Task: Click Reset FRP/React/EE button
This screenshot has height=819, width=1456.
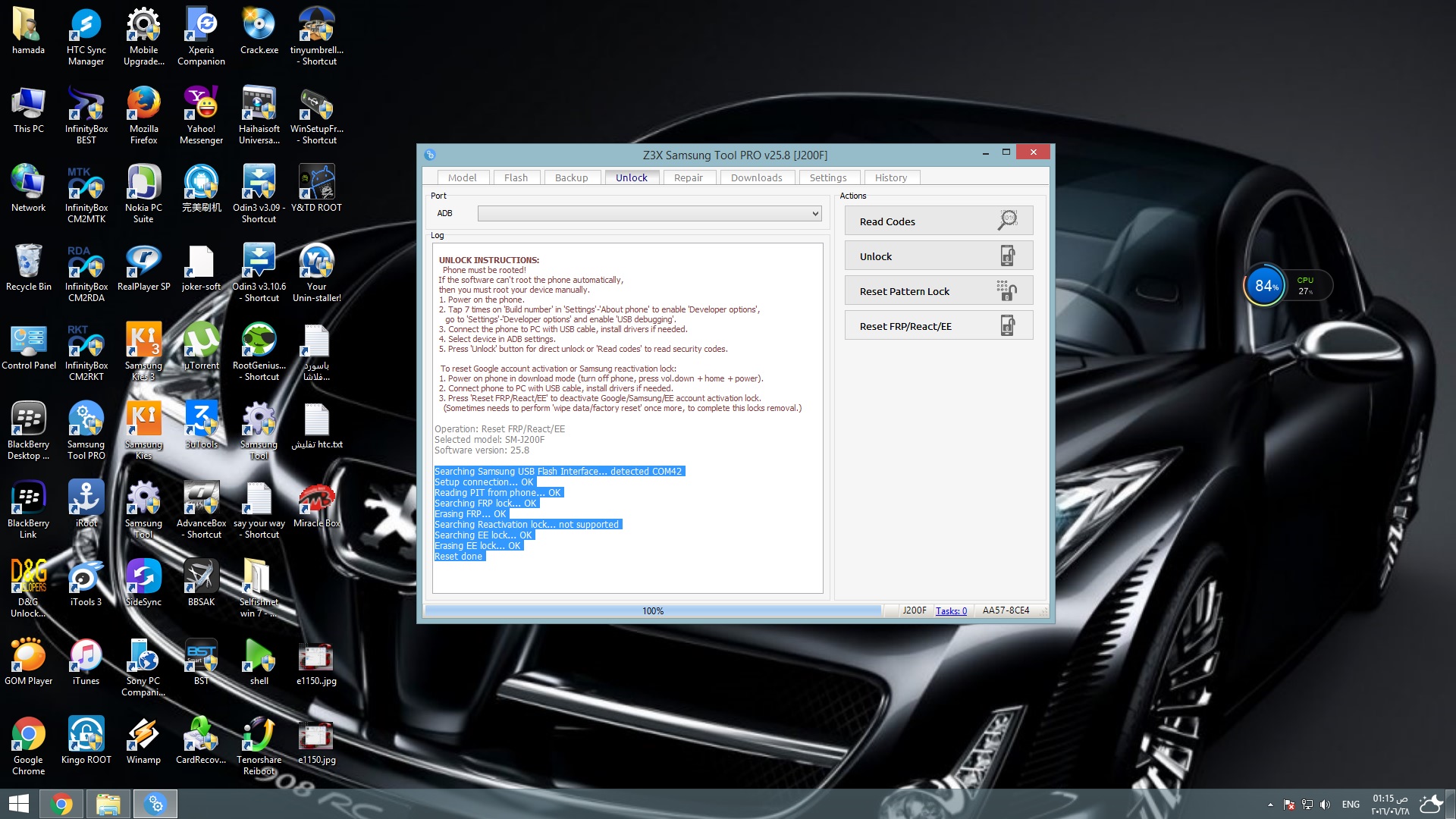Action: 938,325
